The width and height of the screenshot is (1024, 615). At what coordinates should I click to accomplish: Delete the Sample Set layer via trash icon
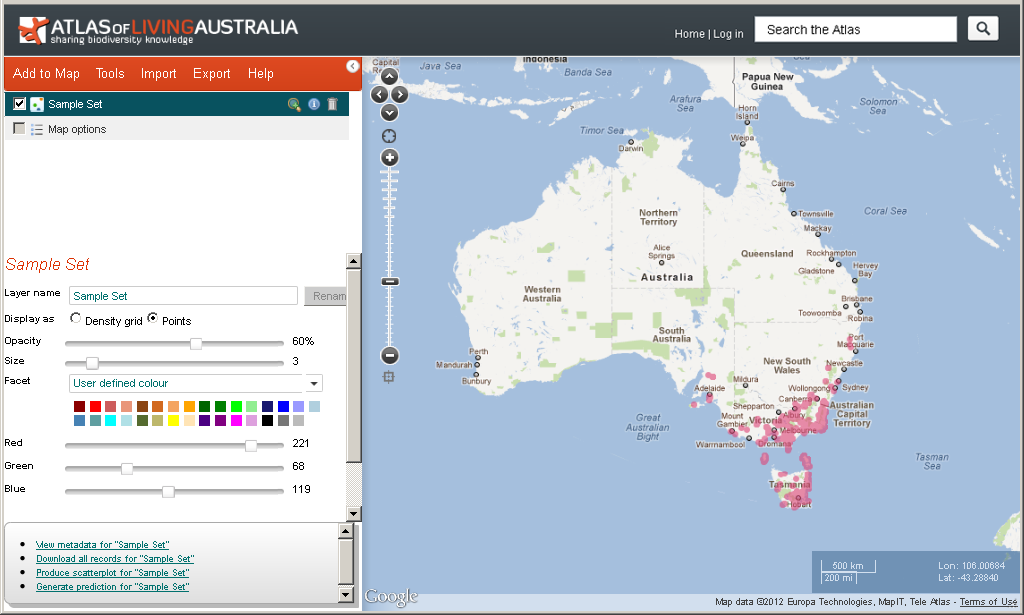[x=333, y=104]
